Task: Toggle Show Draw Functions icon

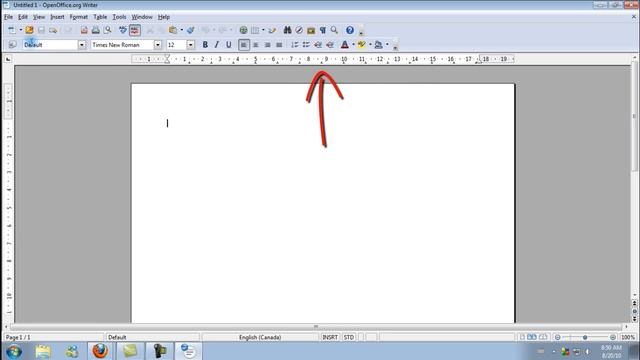Action: click(x=272, y=30)
